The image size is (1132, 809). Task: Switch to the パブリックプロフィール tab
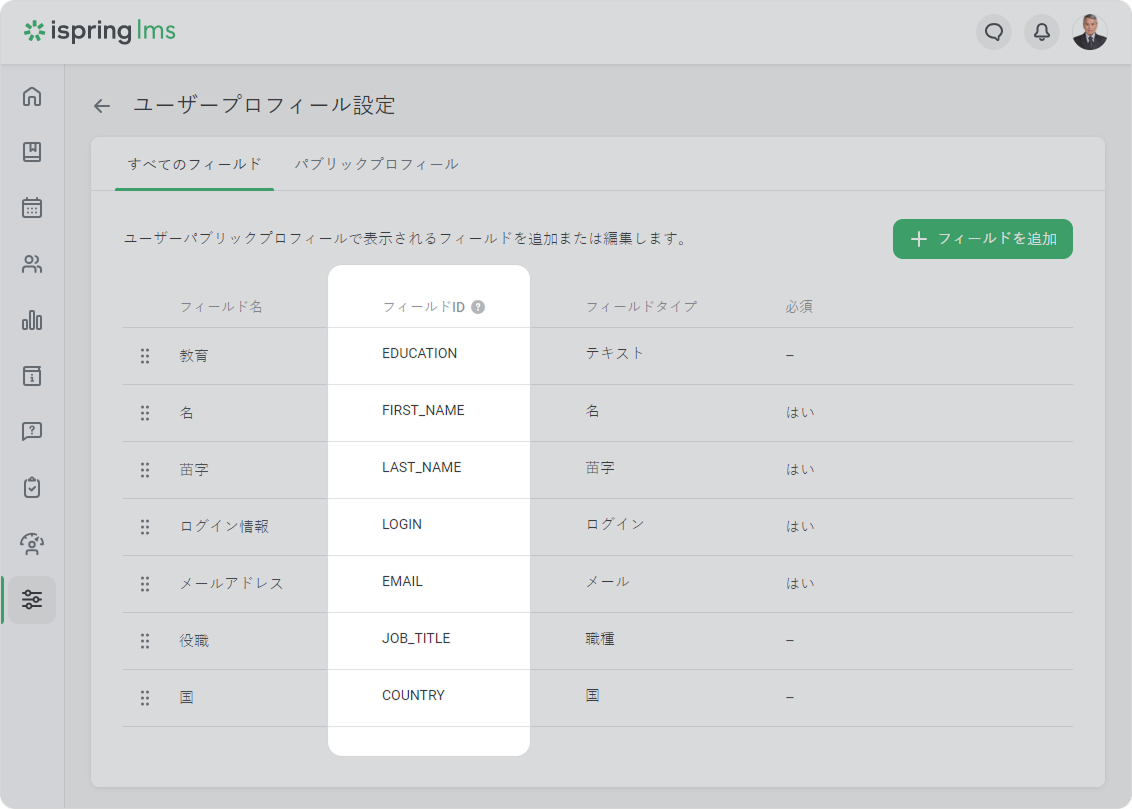[376, 164]
